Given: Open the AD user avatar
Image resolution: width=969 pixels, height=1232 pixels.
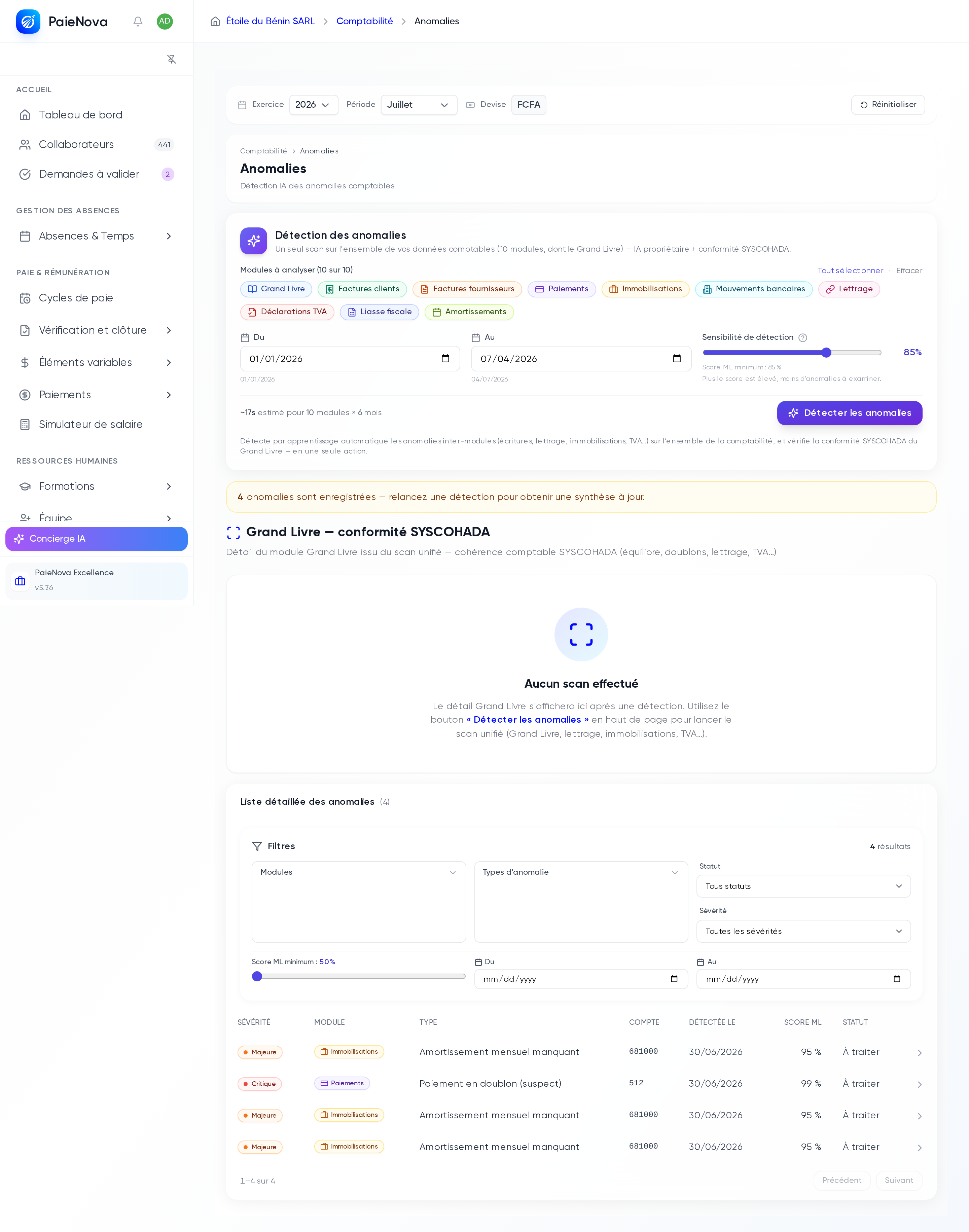Looking at the screenshot, I should (x=165, y=22).
